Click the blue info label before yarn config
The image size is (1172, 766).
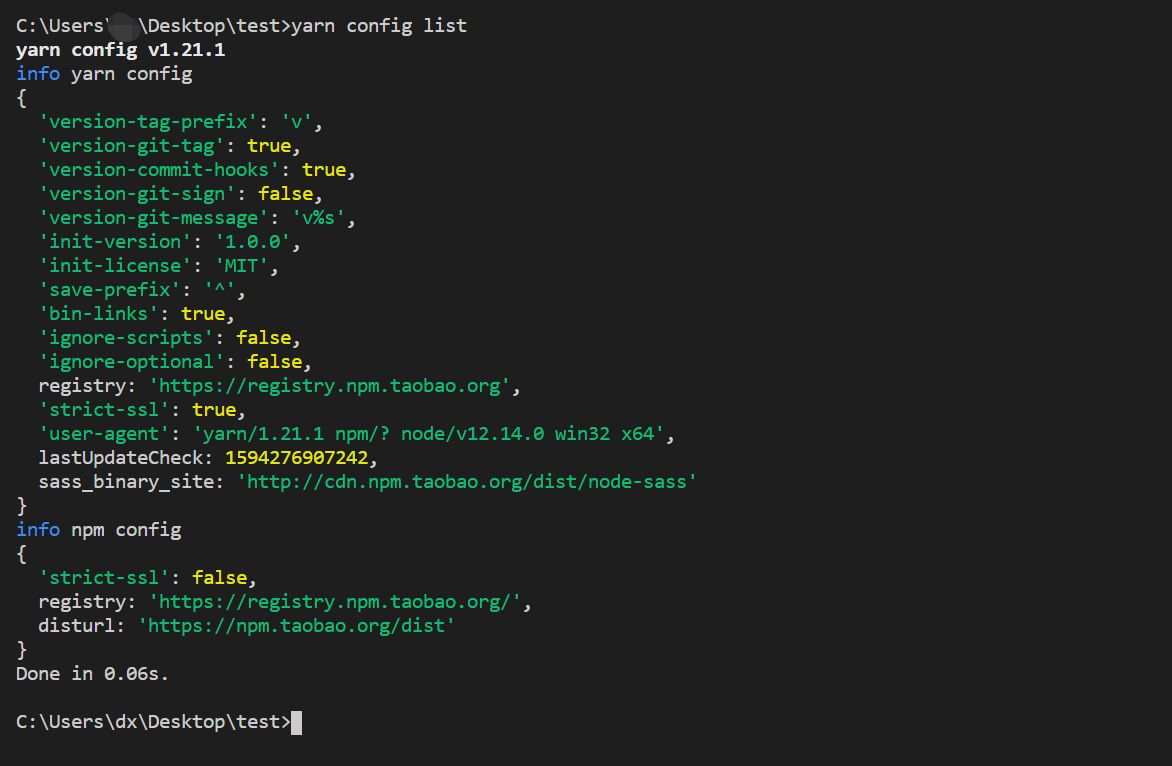(38, 74)
